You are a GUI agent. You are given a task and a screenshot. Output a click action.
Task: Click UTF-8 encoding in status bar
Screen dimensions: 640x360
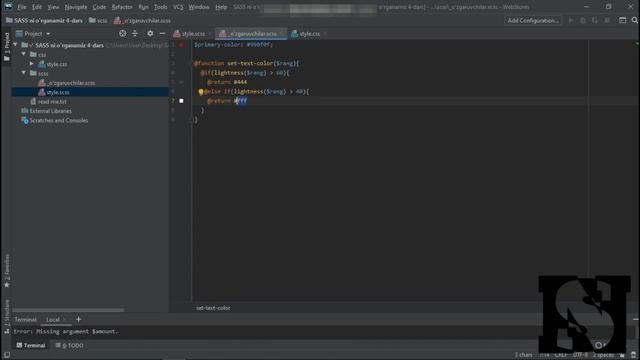click(580, 355)
